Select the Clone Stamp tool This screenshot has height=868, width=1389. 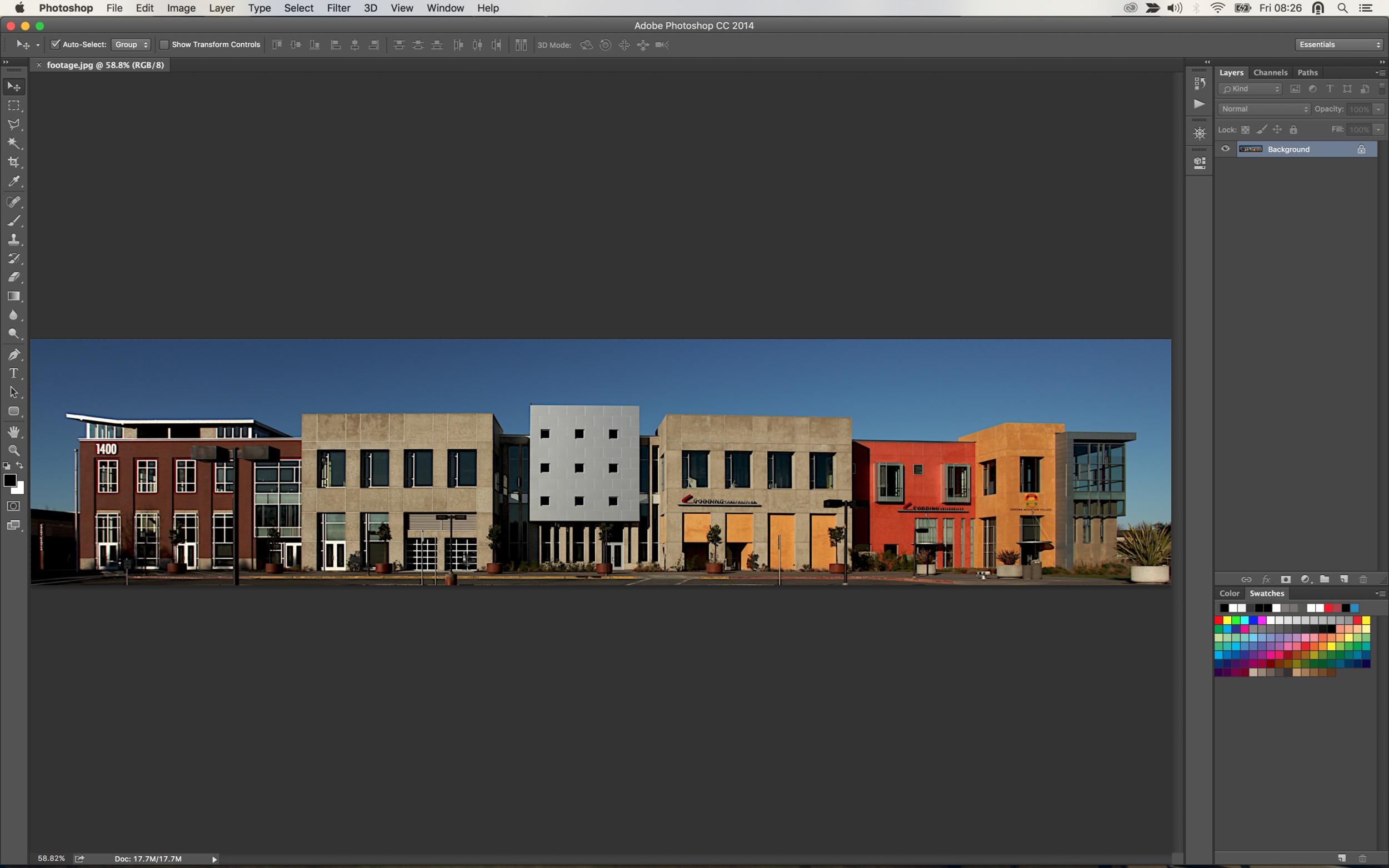[x=14, y=239]
